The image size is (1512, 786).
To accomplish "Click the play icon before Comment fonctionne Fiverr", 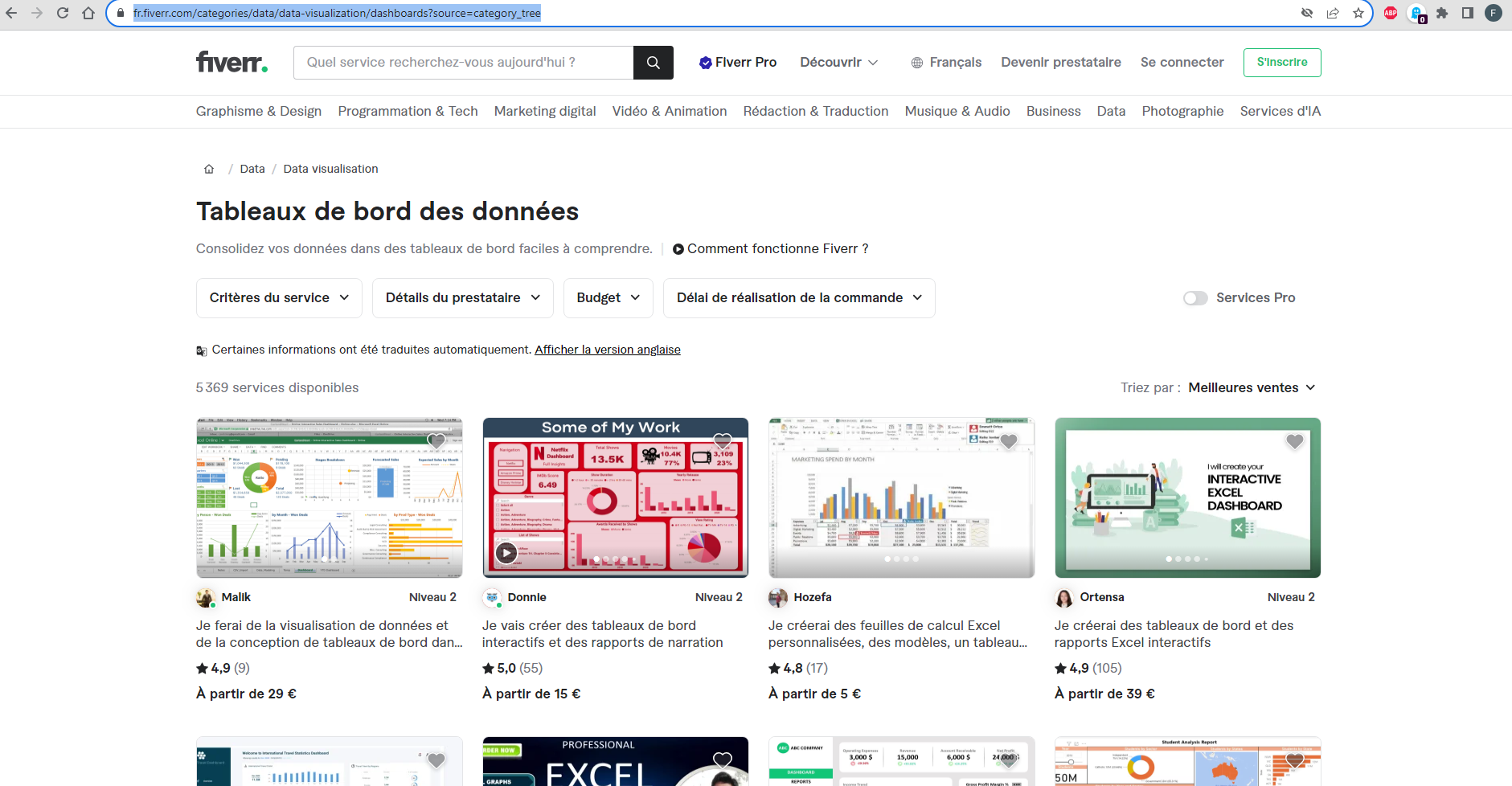I will coord(678,249).
